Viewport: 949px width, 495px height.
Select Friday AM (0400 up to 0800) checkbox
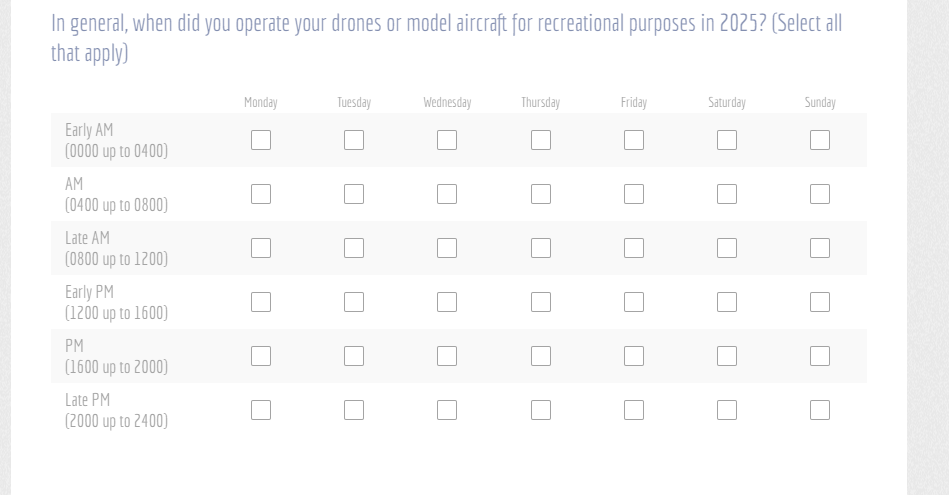coord(634,194)
